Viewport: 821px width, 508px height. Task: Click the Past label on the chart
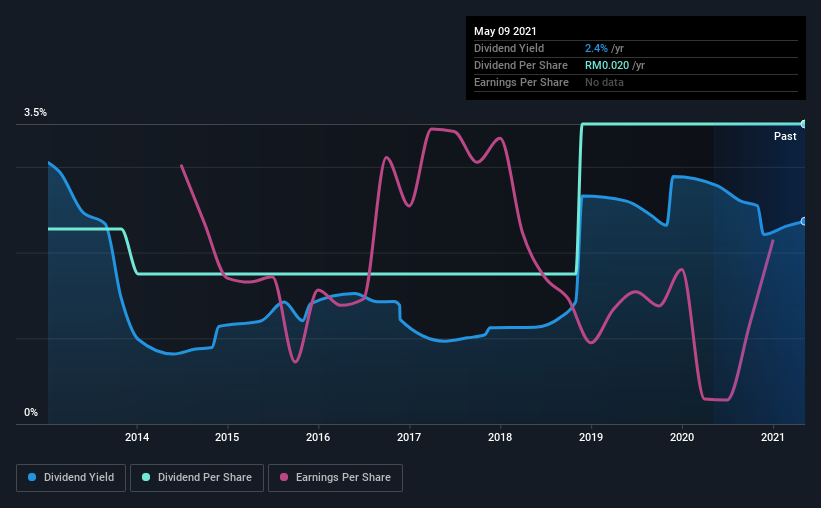[785, 136]
